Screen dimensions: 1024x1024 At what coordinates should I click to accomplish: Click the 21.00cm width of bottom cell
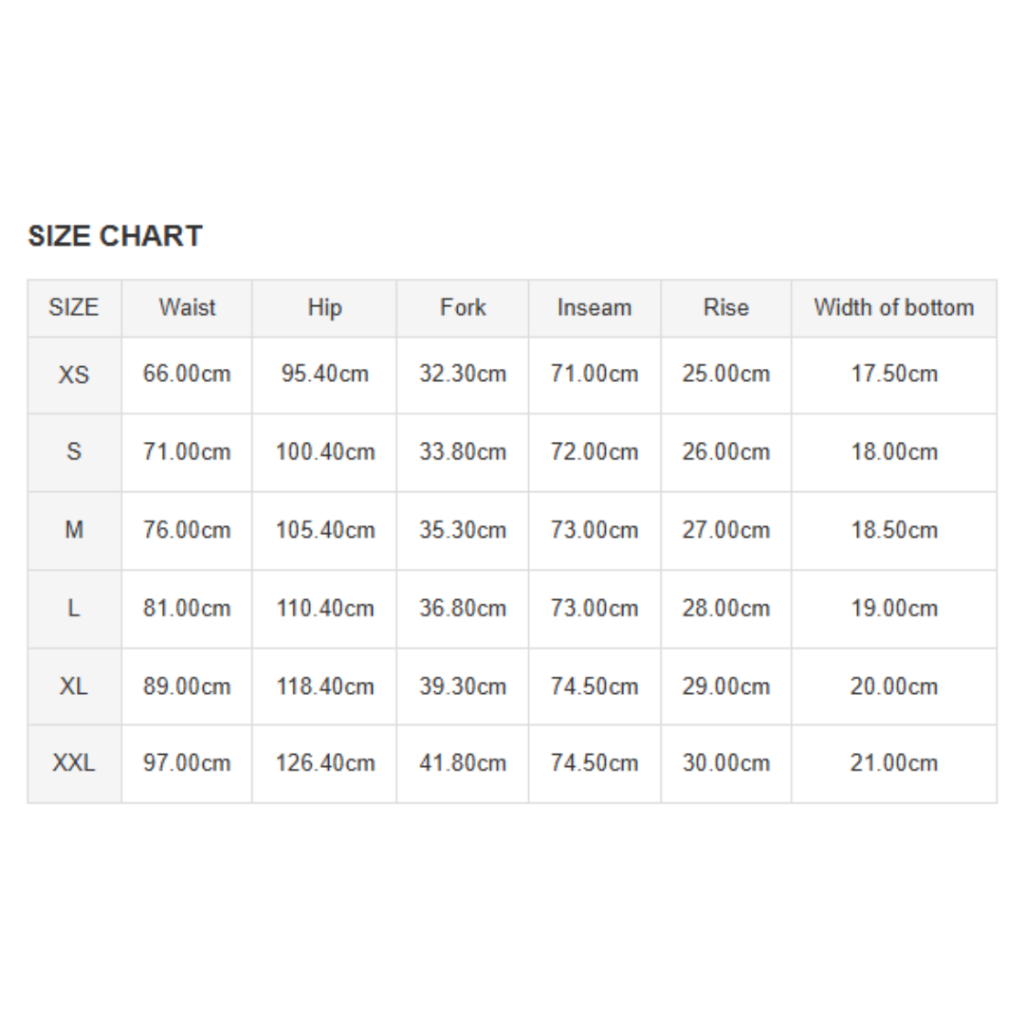pyautogui.click(x=894, y=764)
